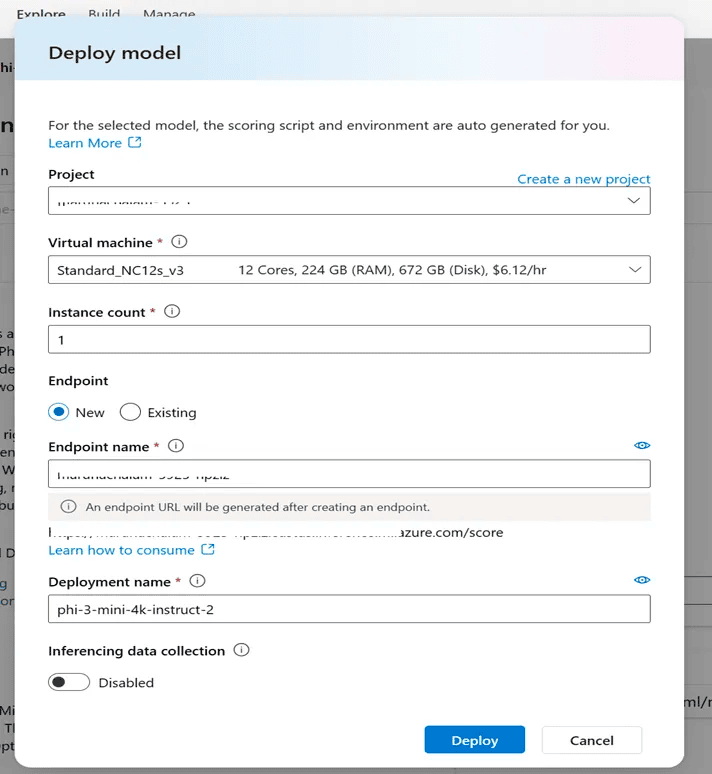The image size is (712, 774).
Task: Click the Deployment name field phi-3-mini-4k-instruct-2
Action: click(x=349, y=609)
